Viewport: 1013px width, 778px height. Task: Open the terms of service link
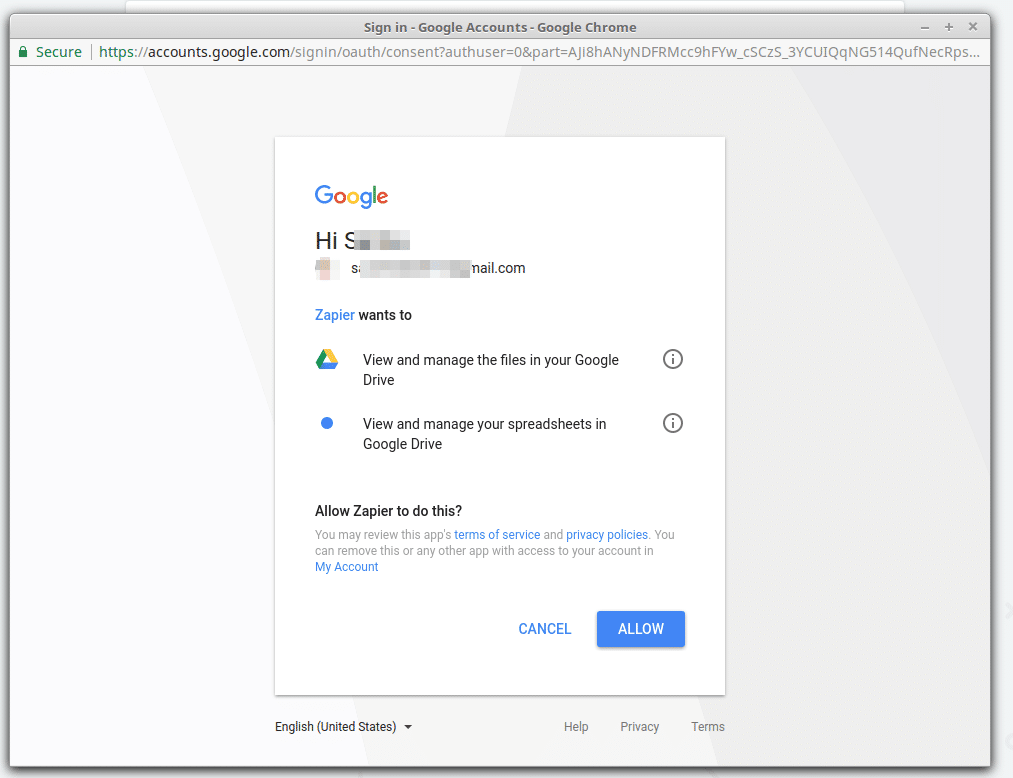[x=497, y=534]
